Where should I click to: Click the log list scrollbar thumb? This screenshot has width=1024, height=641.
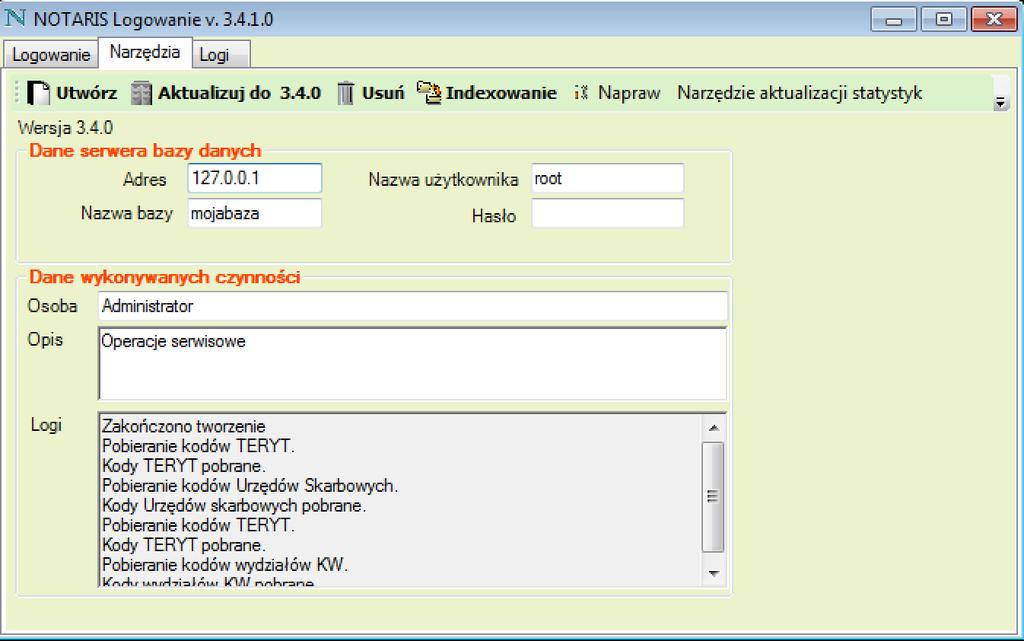point(713,497)
